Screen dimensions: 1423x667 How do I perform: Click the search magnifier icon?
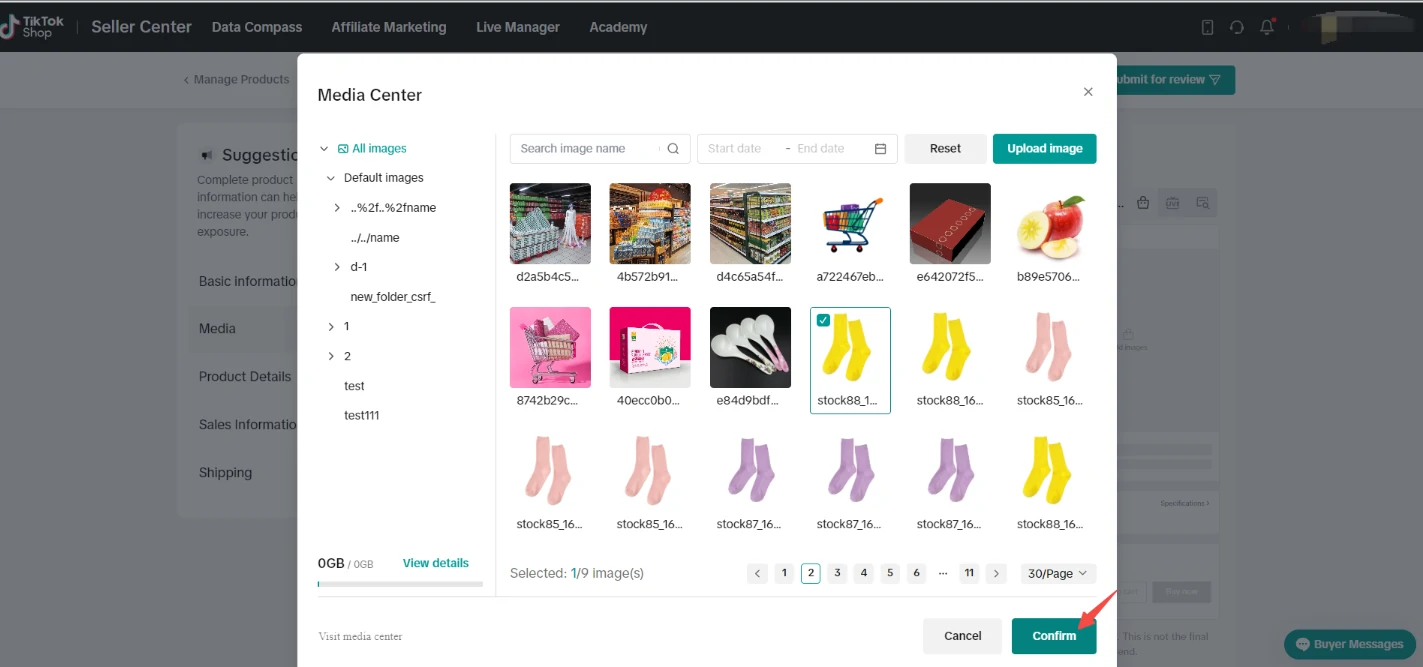(x=673, y=149)
